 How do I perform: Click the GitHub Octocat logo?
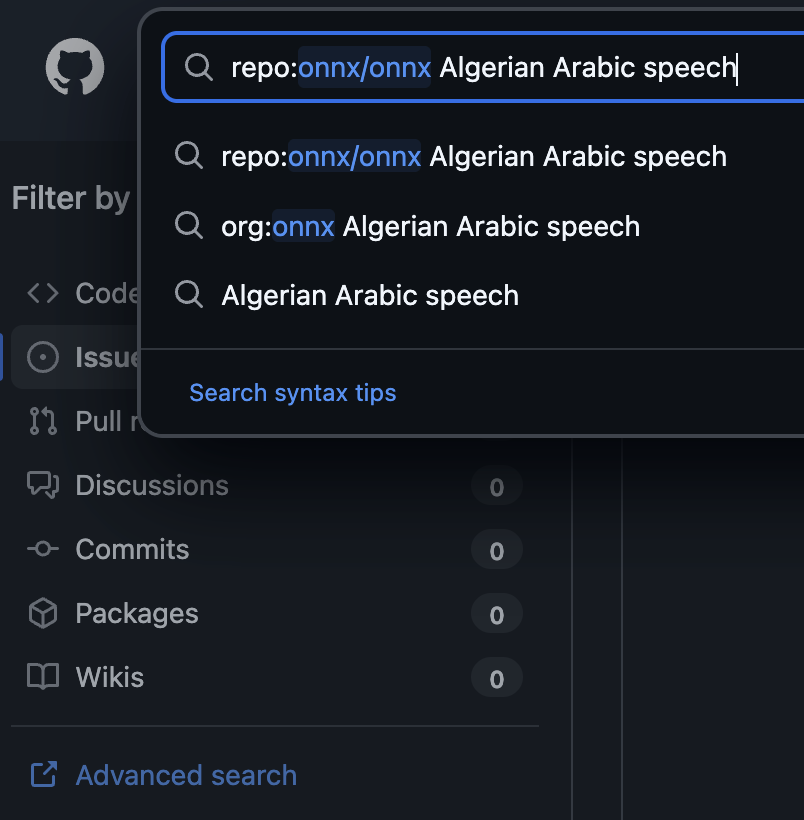(75, 67)
